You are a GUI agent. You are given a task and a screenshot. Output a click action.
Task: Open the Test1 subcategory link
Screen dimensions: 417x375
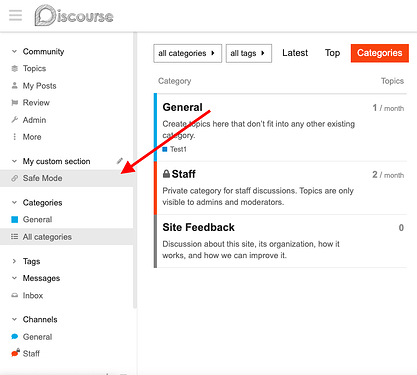point(178,149)
